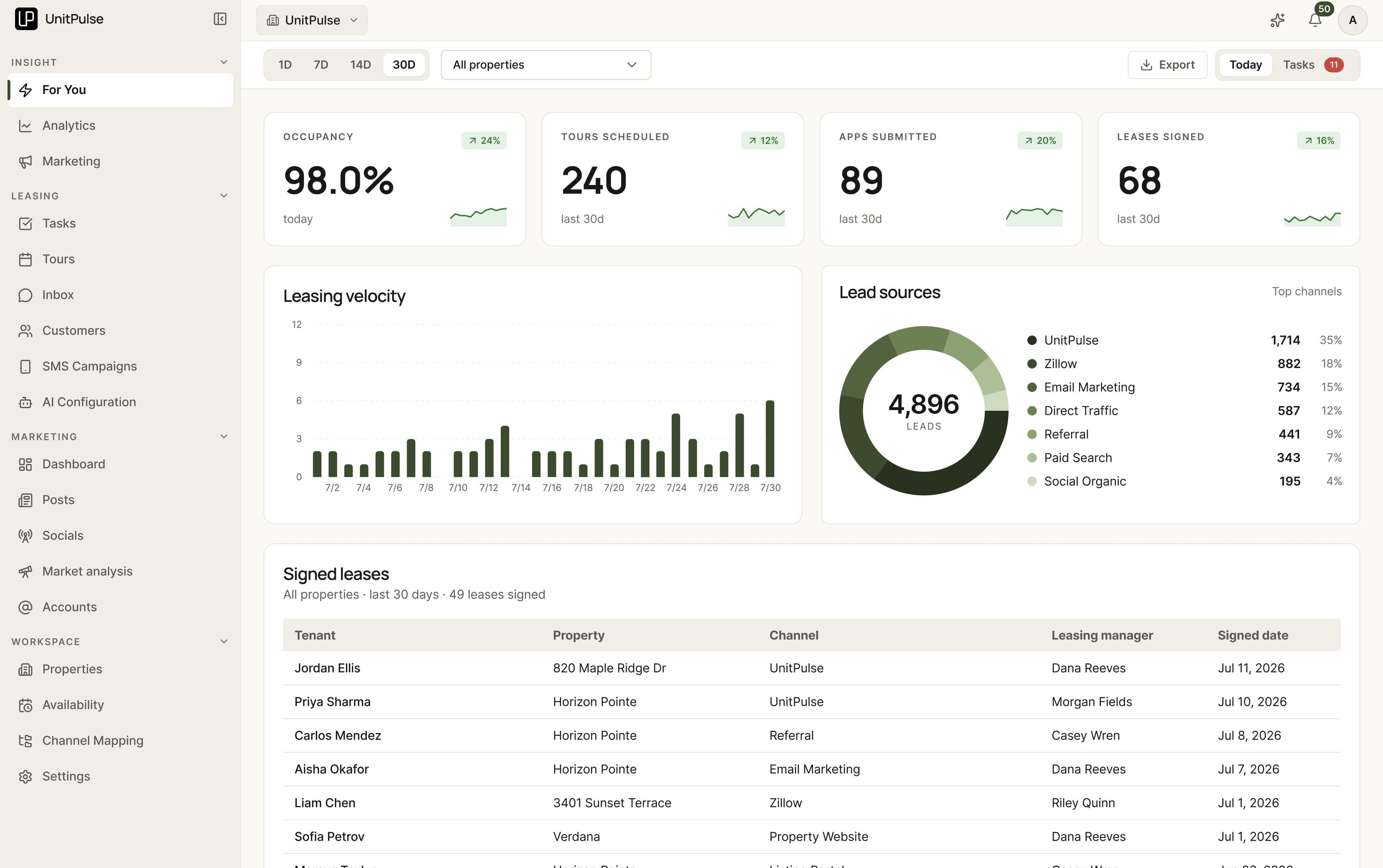Screen dimensions: 1383x868
Task: Open Socials broadcast icon
Action: coord(25,536)
